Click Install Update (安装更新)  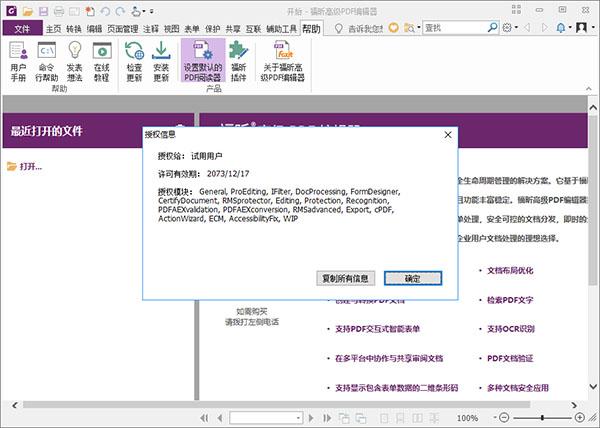[161, 62]
